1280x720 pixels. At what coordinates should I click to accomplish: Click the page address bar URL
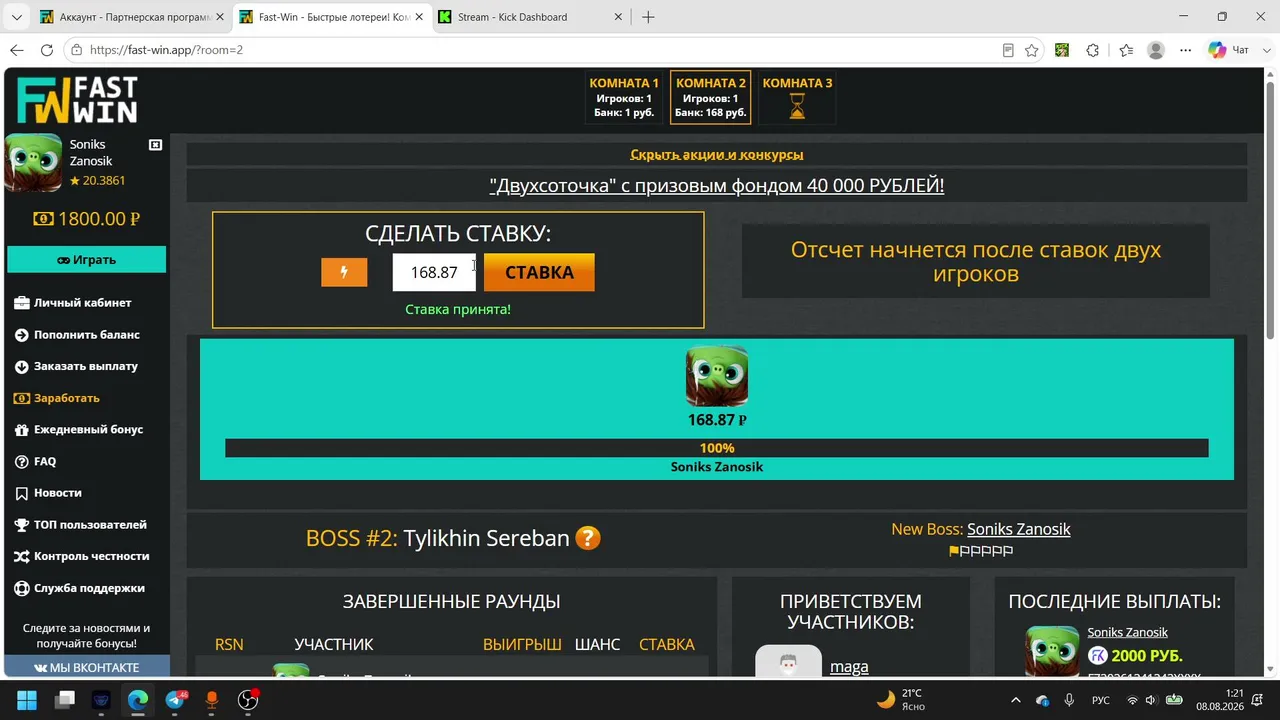[x=166, y=50]
